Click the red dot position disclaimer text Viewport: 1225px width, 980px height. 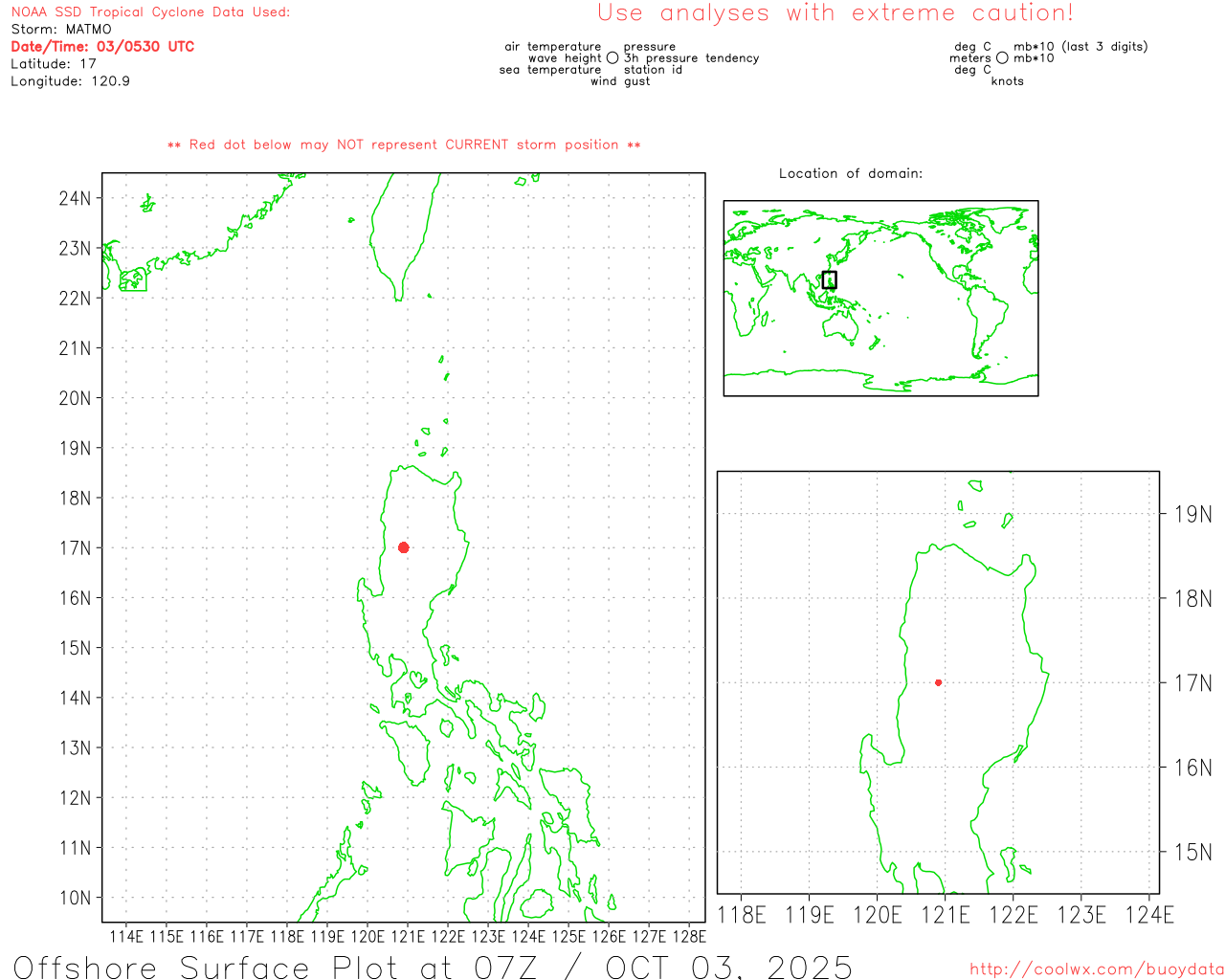(403, 145)
